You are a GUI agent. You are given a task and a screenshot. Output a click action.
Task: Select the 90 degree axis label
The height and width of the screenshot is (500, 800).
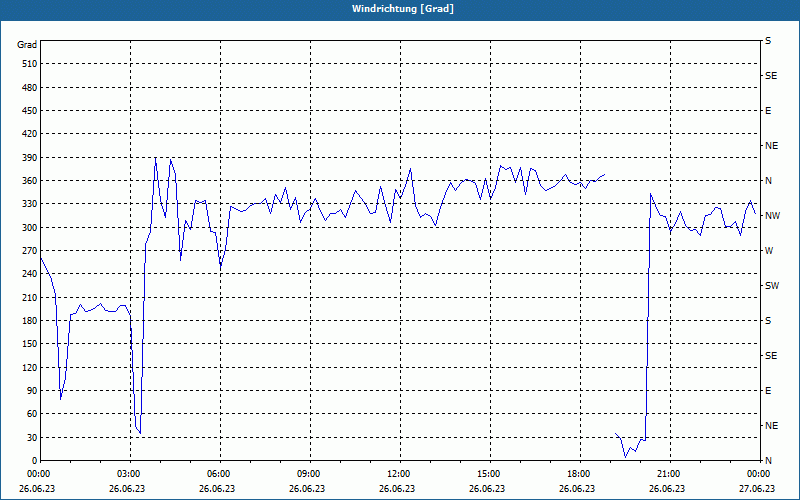[31, 391]
